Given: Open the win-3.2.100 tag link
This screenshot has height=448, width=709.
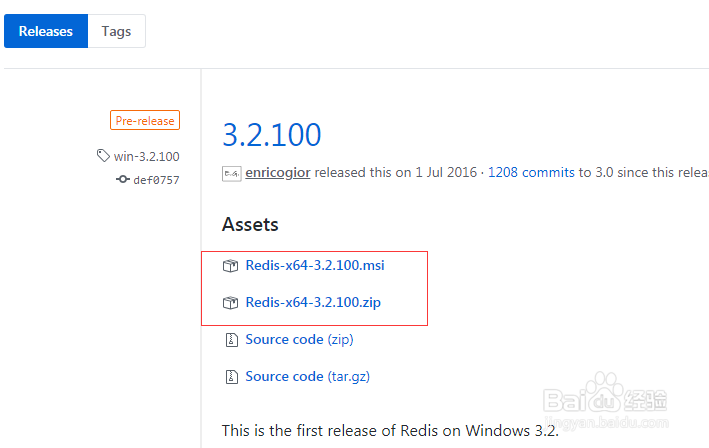Looking at the screenshot, I should 147,156.
